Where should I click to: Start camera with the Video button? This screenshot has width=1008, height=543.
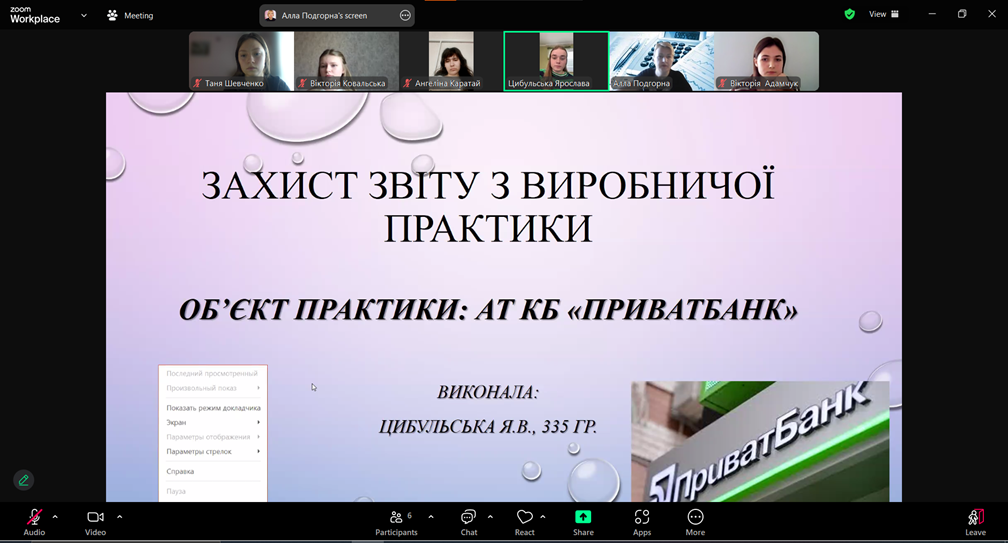pyautogui.click(x=95, y=518)
